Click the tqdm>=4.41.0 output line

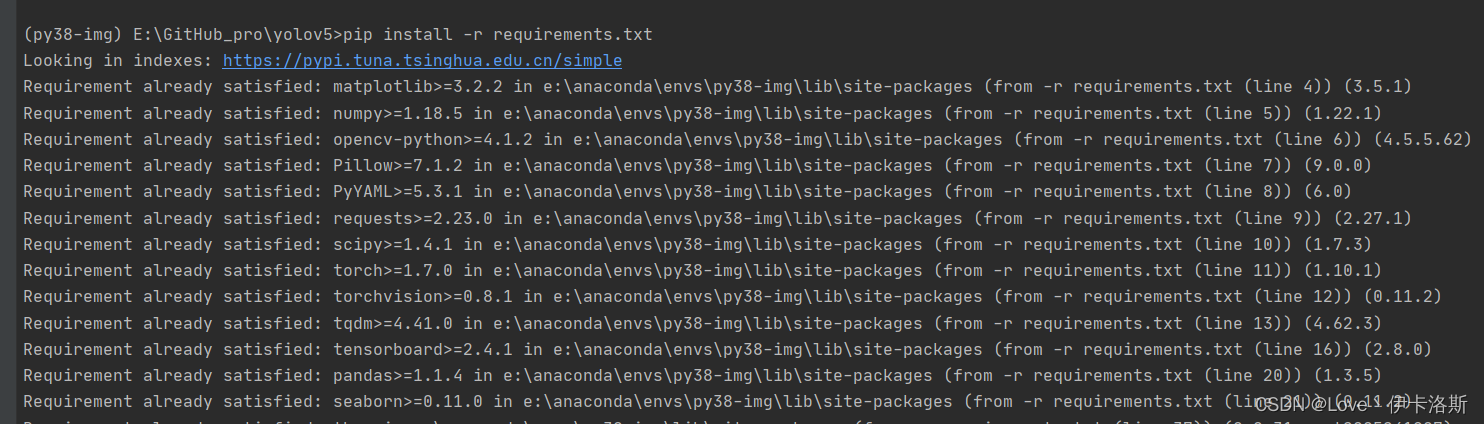coord(702,324)
